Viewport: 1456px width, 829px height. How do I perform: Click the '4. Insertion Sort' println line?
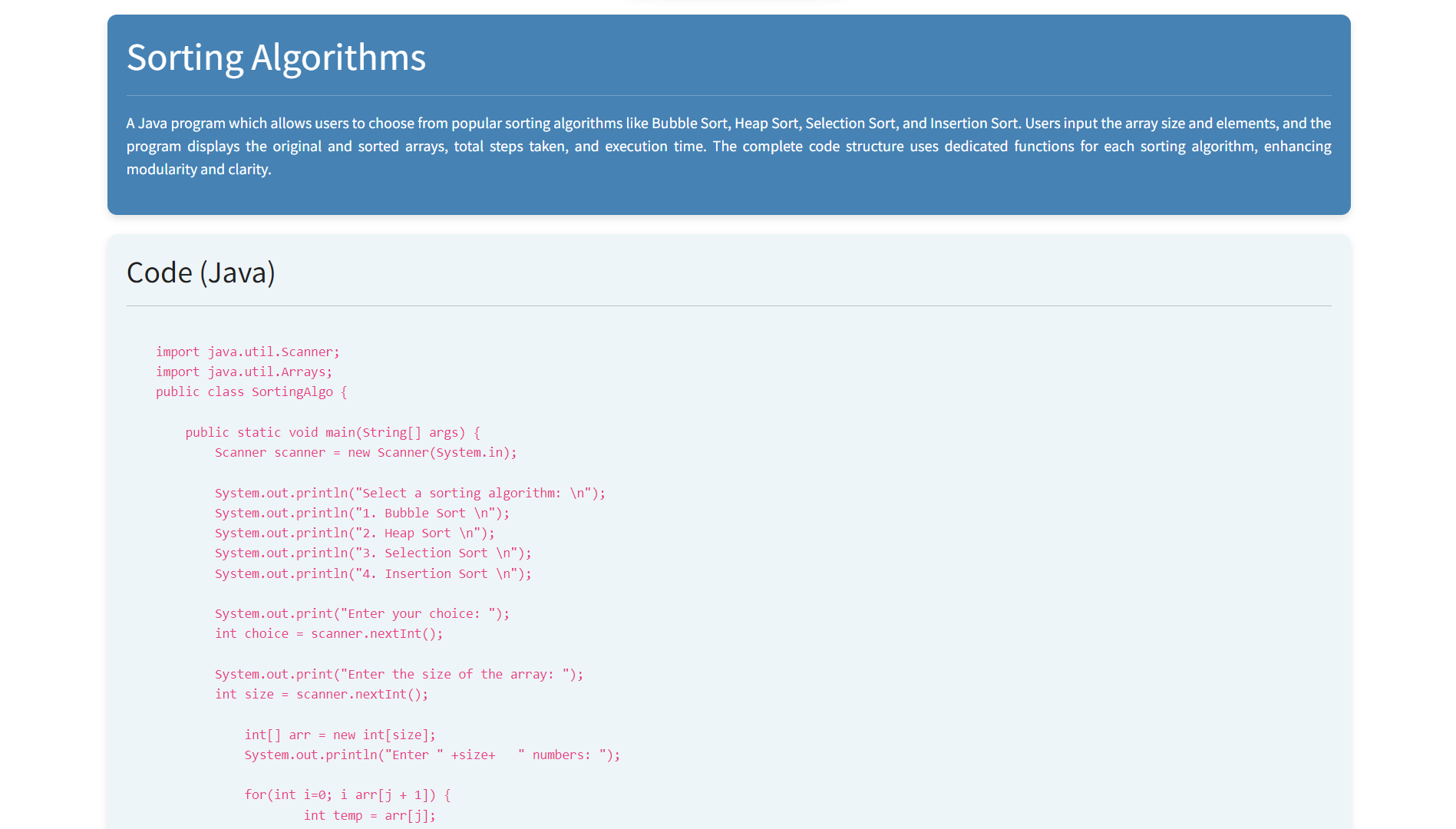tap(373, 573)
